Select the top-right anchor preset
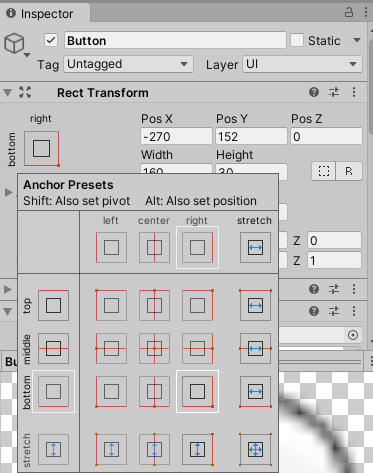This screenshot has height=473, width=373. pyautogui.click(x=197, y=305)
